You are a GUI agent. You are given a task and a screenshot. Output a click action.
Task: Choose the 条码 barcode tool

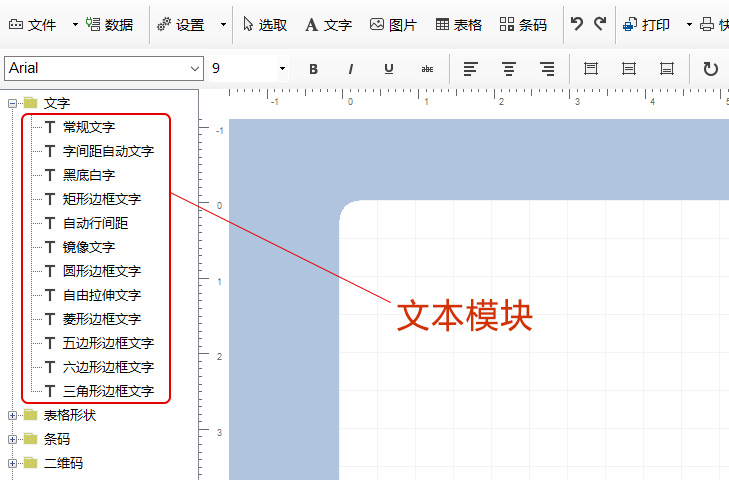523,25
